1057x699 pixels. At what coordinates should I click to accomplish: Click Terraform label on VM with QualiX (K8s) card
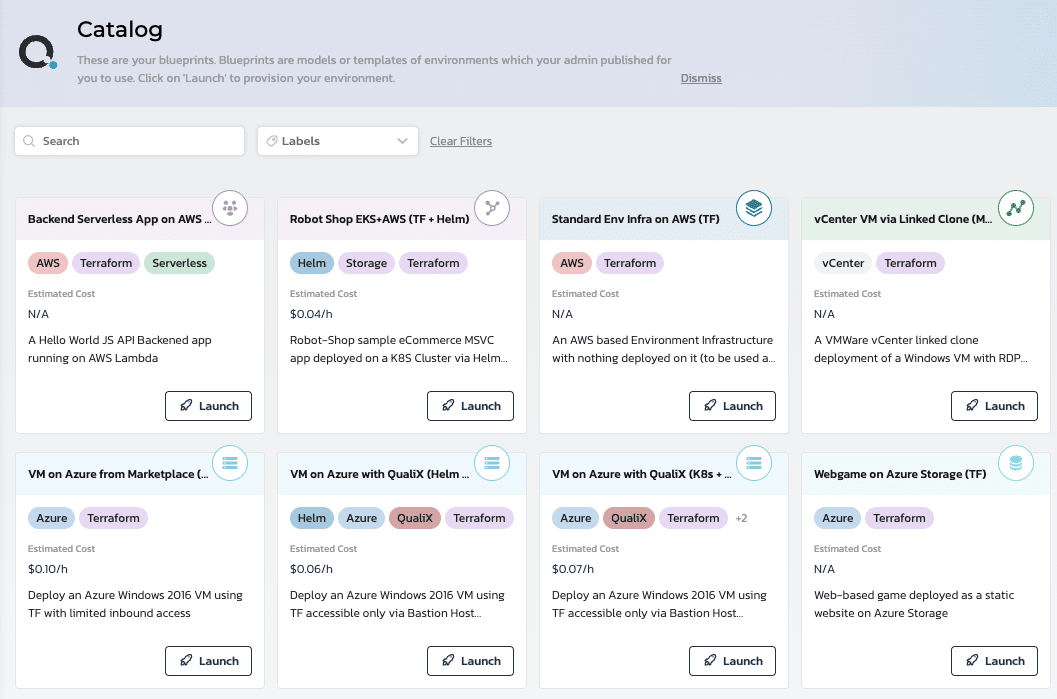tap(693, 518)
